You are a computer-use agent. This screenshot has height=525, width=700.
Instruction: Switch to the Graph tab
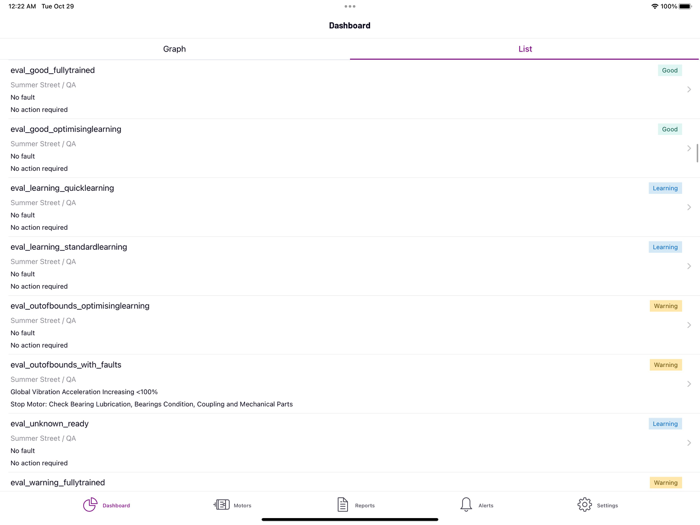pyautogui.click(x=175, y=49)
